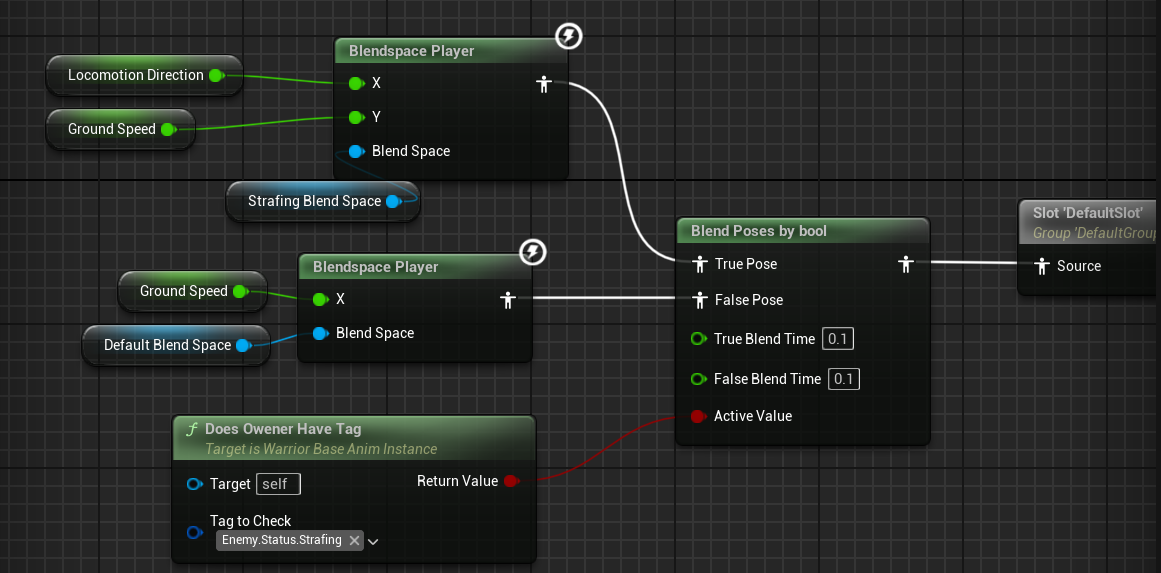
Task: Click the Target self input field
Action: click(x=278, y=484)
